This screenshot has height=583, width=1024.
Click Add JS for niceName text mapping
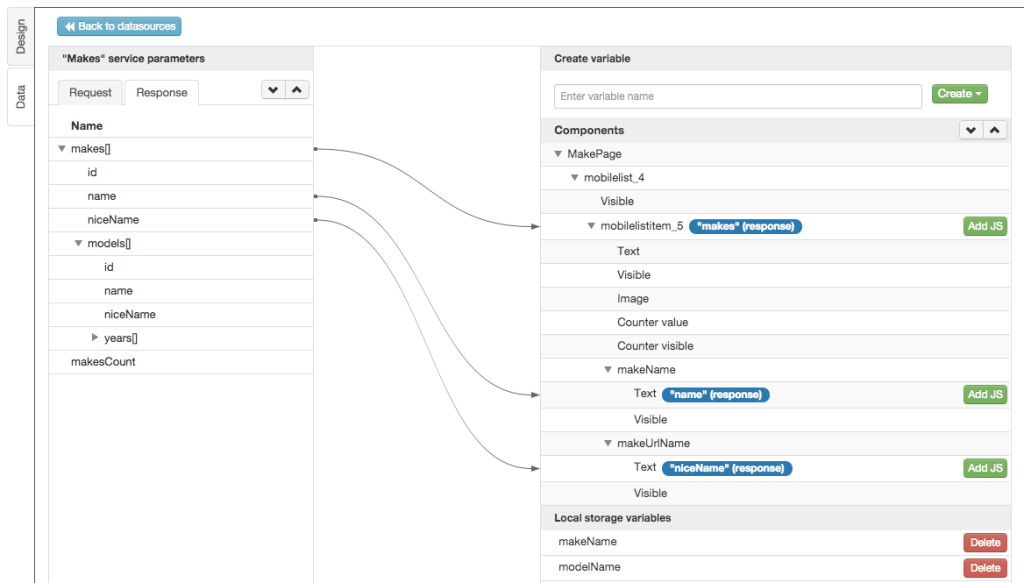tap(985, 468)
